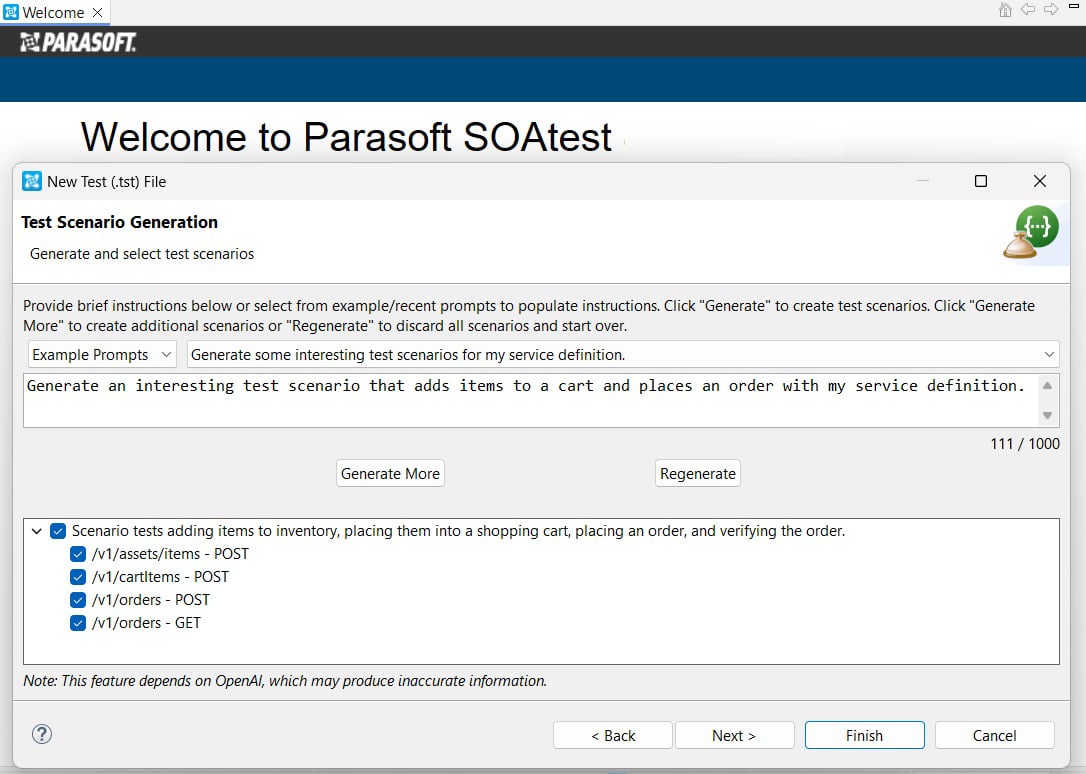The width and height of the screenshot is (1086, 774).
Task: Click the back arrow navigation icon
Action: click(1029, 10)
